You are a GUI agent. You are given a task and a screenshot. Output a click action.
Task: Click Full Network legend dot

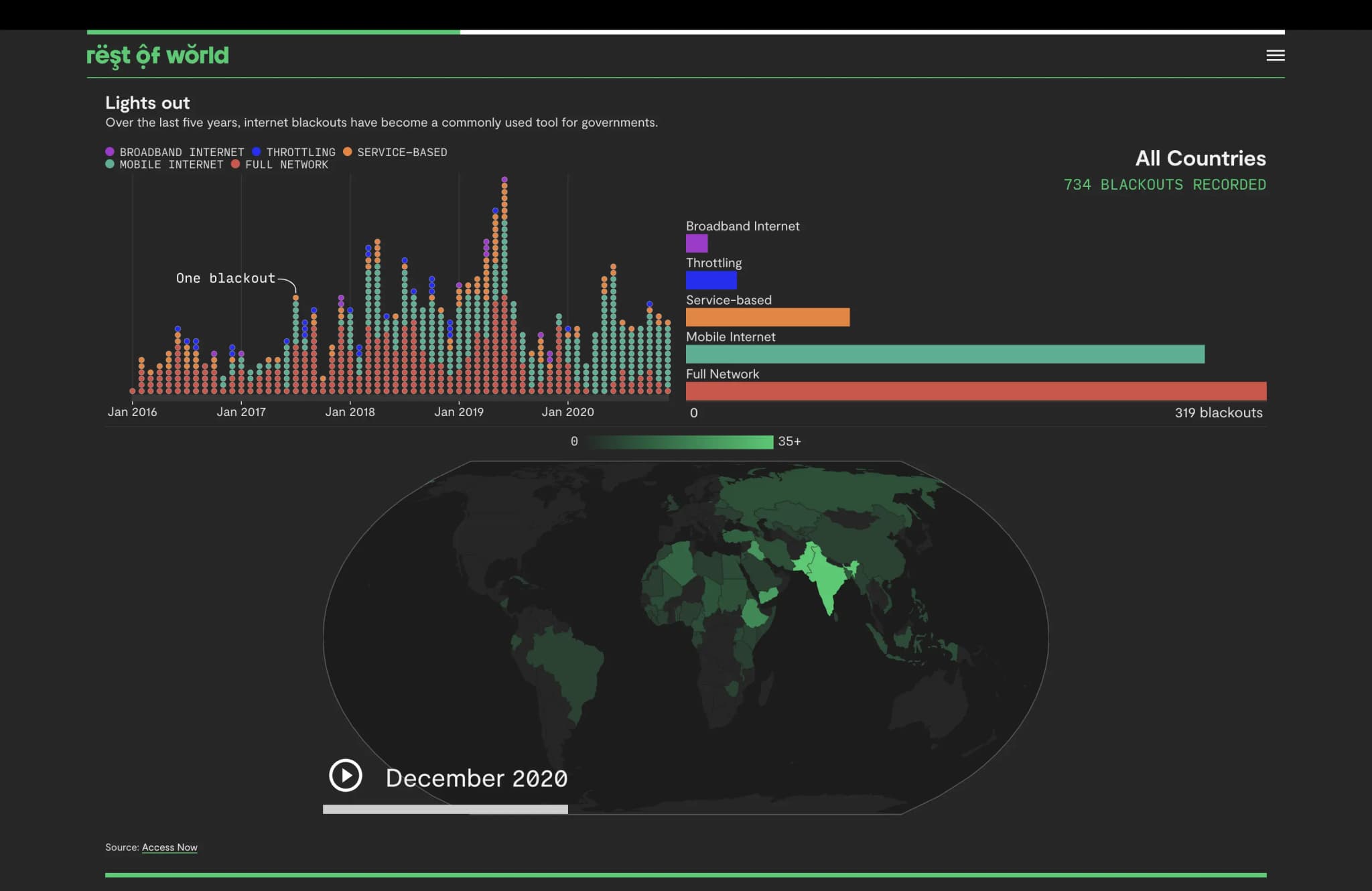(x=235, y=164)
